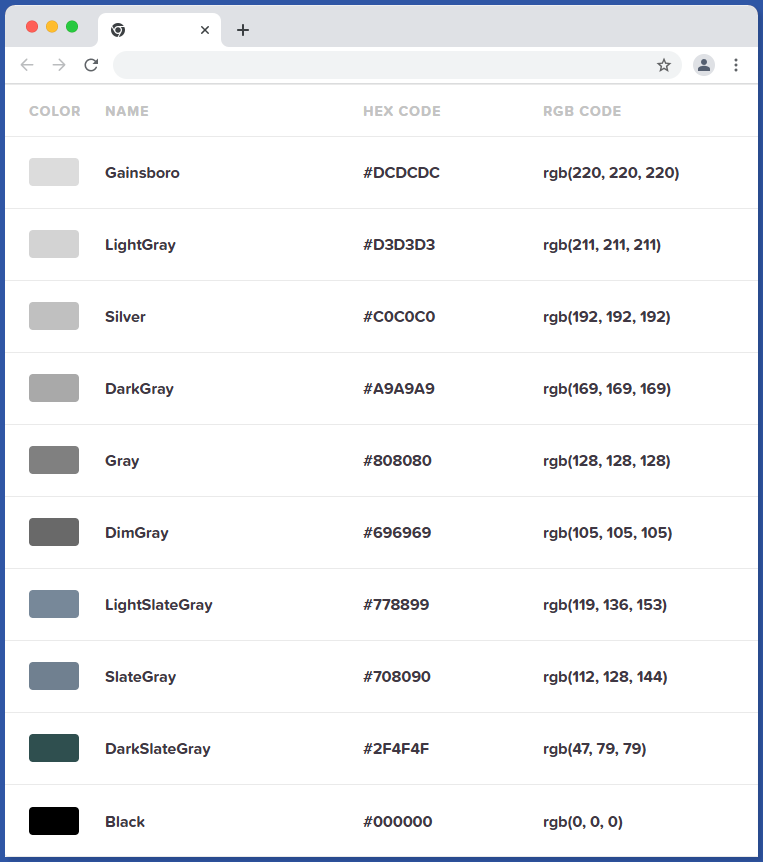Image resolution: width=763 pixels, height=862 pixels.
Task: Click the DarkGray color swatch
Action: (x=54, y=388)
